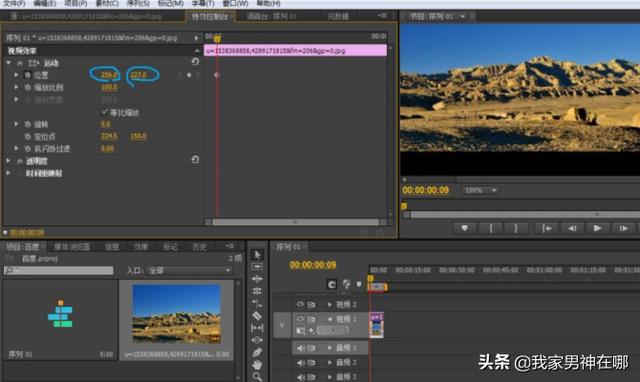Toggle 等比缩放 uniform scale checkbox

coord(104,112)
